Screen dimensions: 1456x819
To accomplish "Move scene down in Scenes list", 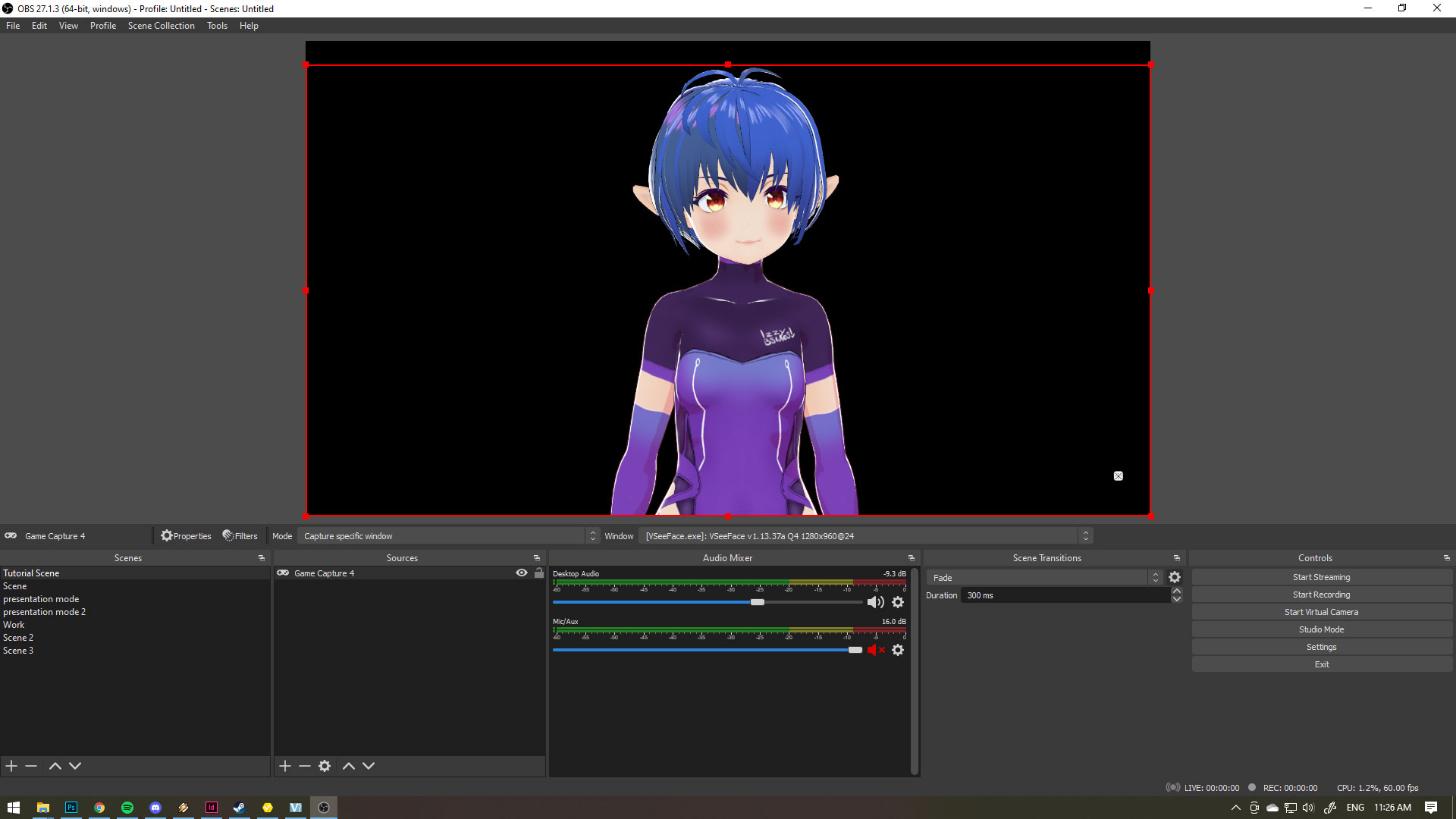I will coord(75,766).
